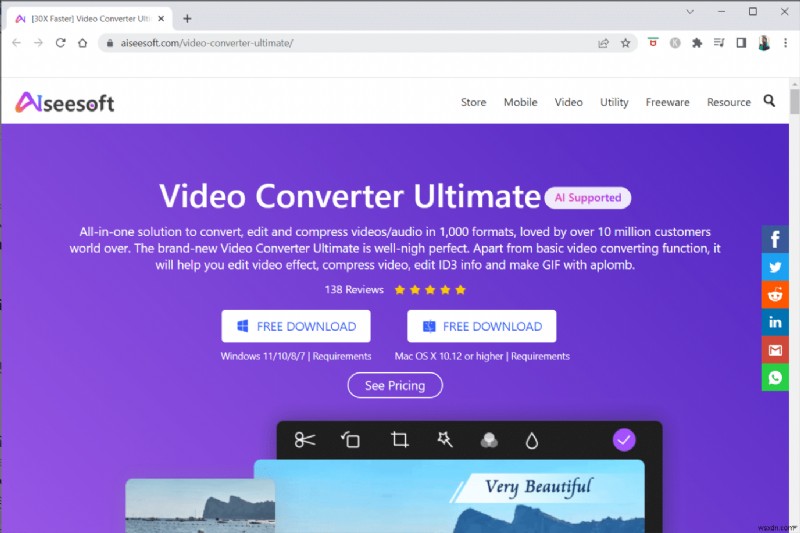This screenshot has width=800, height=533.
Task: Click the See Pricing button
Action: click(395, 385)
